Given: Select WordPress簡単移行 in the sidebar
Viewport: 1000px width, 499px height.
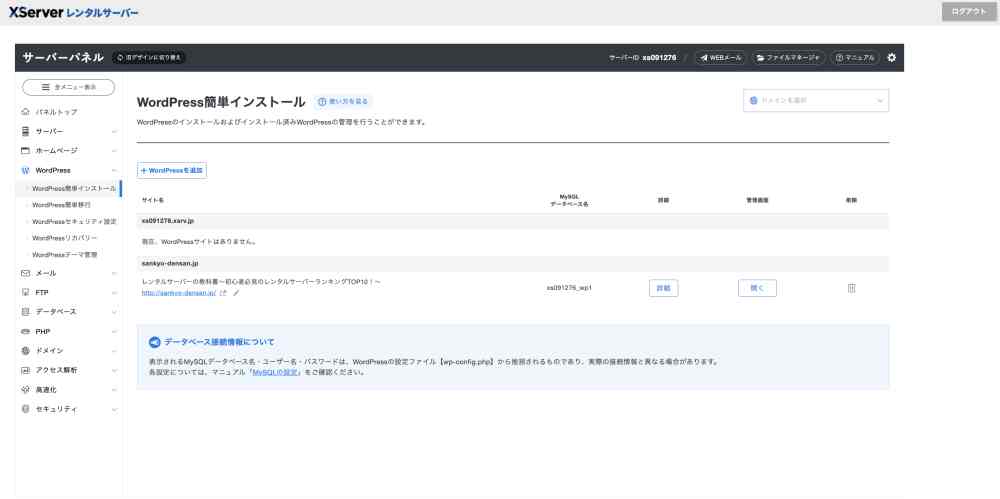Looking at the screenshot, I should pos(61,204).
